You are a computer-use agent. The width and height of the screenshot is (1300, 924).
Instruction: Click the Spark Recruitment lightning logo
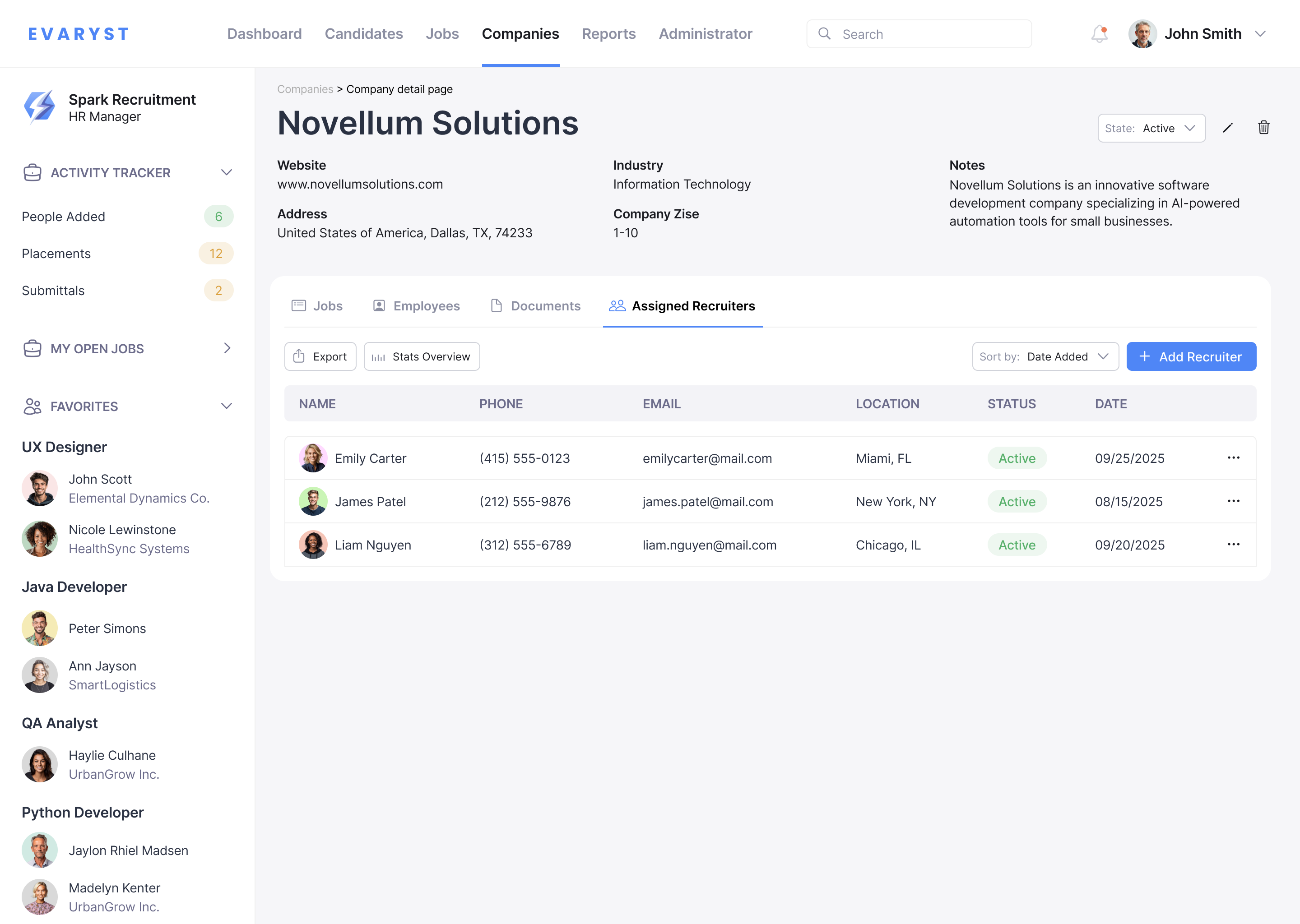39,106
